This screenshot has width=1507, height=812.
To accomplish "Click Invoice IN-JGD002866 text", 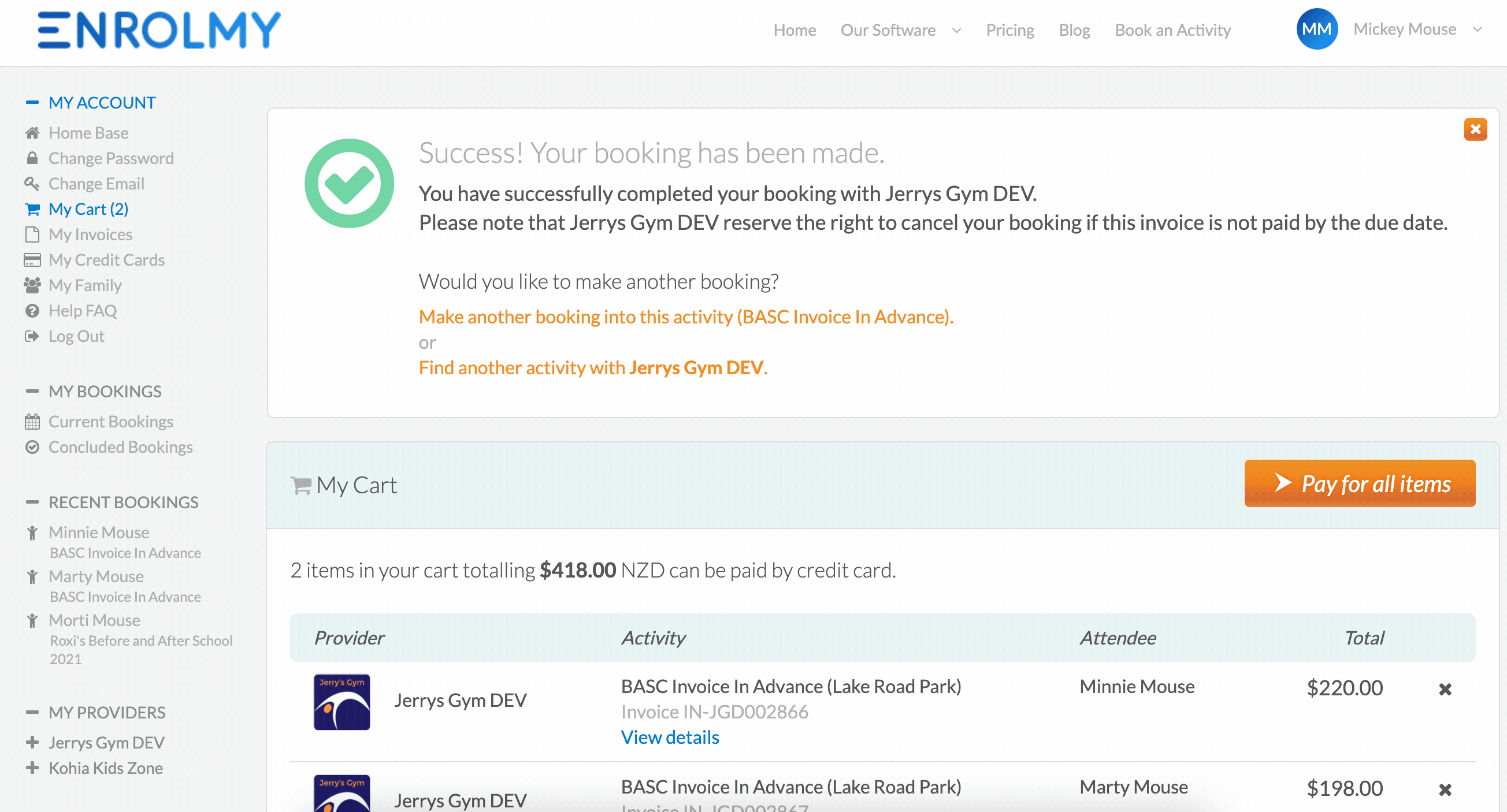I will point(714,712).
